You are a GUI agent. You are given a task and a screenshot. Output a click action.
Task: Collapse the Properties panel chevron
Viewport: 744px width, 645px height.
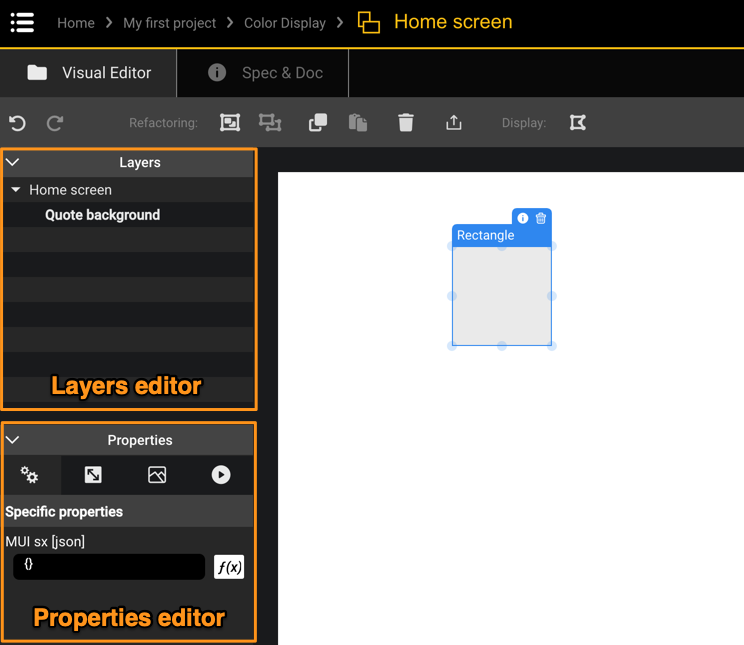coord(13,440)
